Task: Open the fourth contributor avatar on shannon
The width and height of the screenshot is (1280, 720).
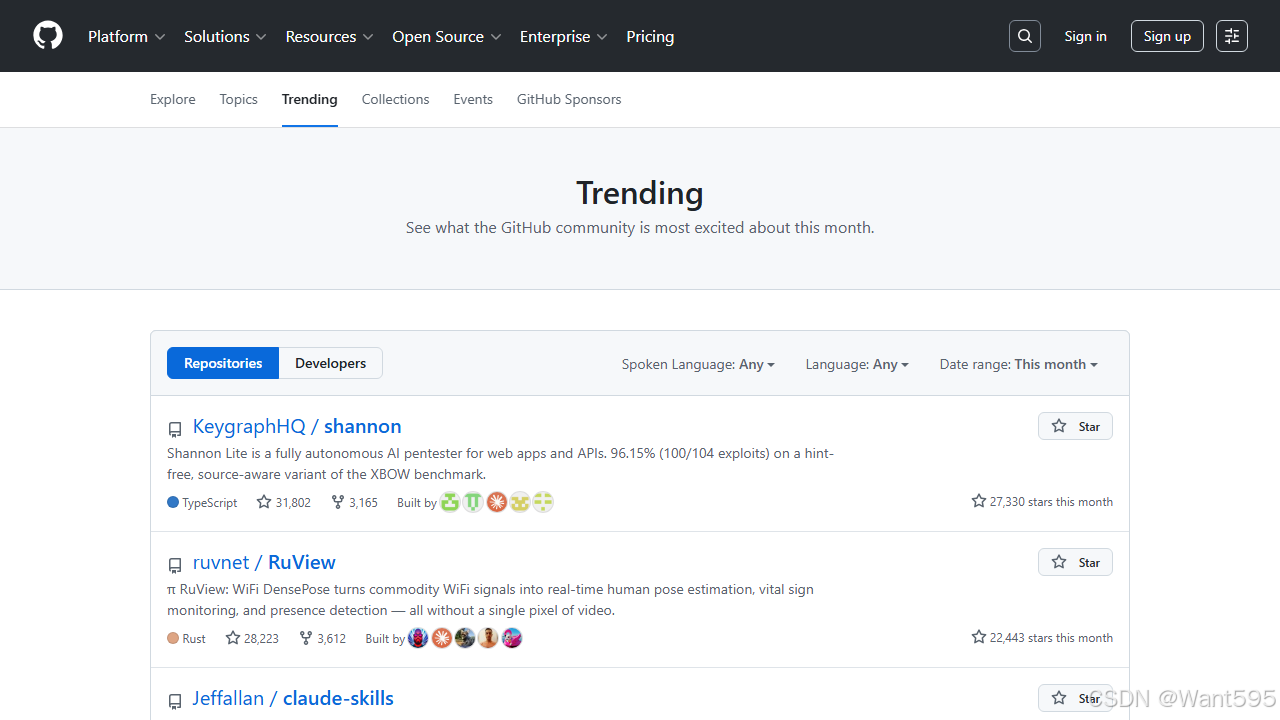Action: 520,502
